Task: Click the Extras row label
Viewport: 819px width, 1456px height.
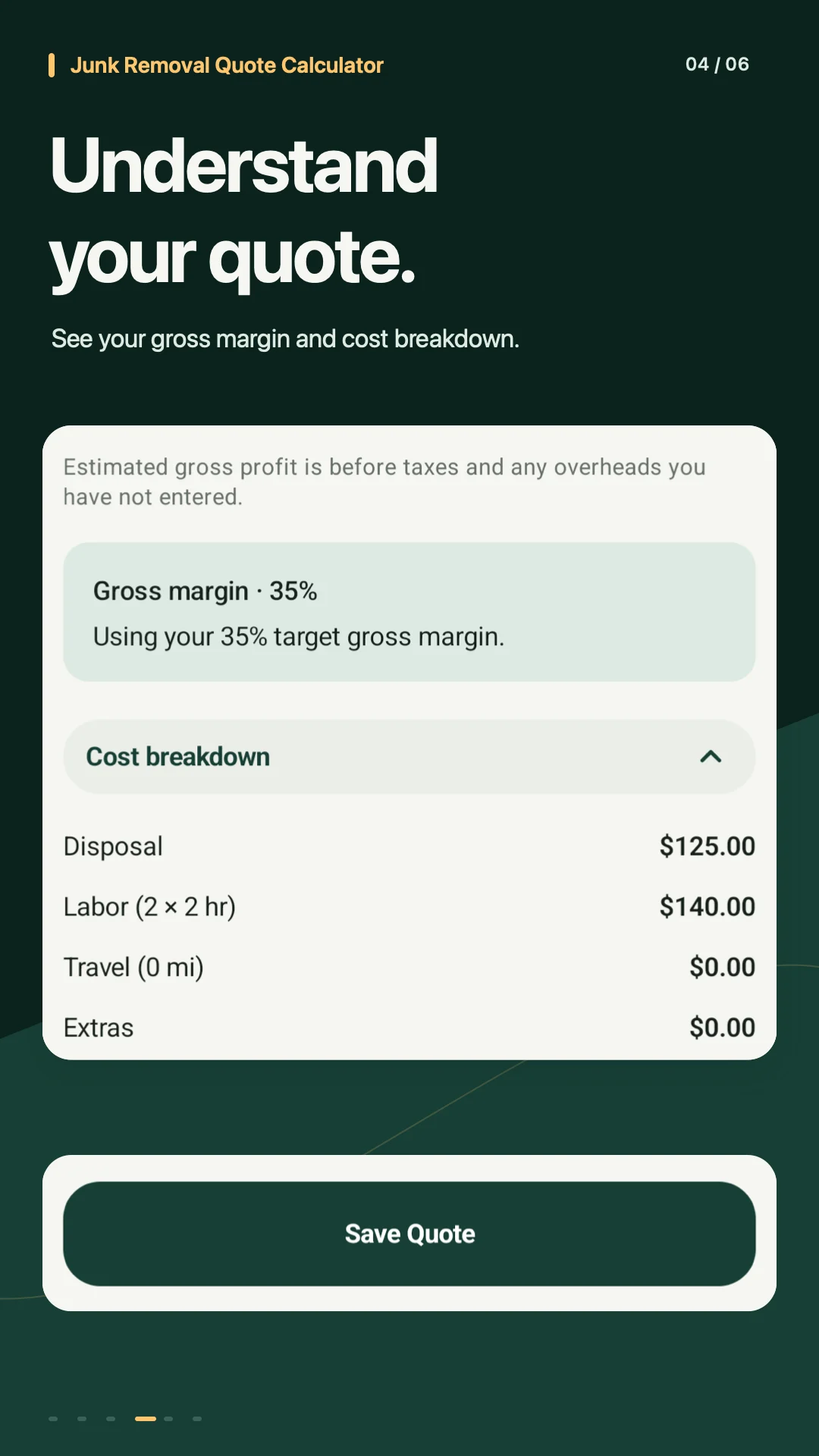Action: click(99, 1028)
